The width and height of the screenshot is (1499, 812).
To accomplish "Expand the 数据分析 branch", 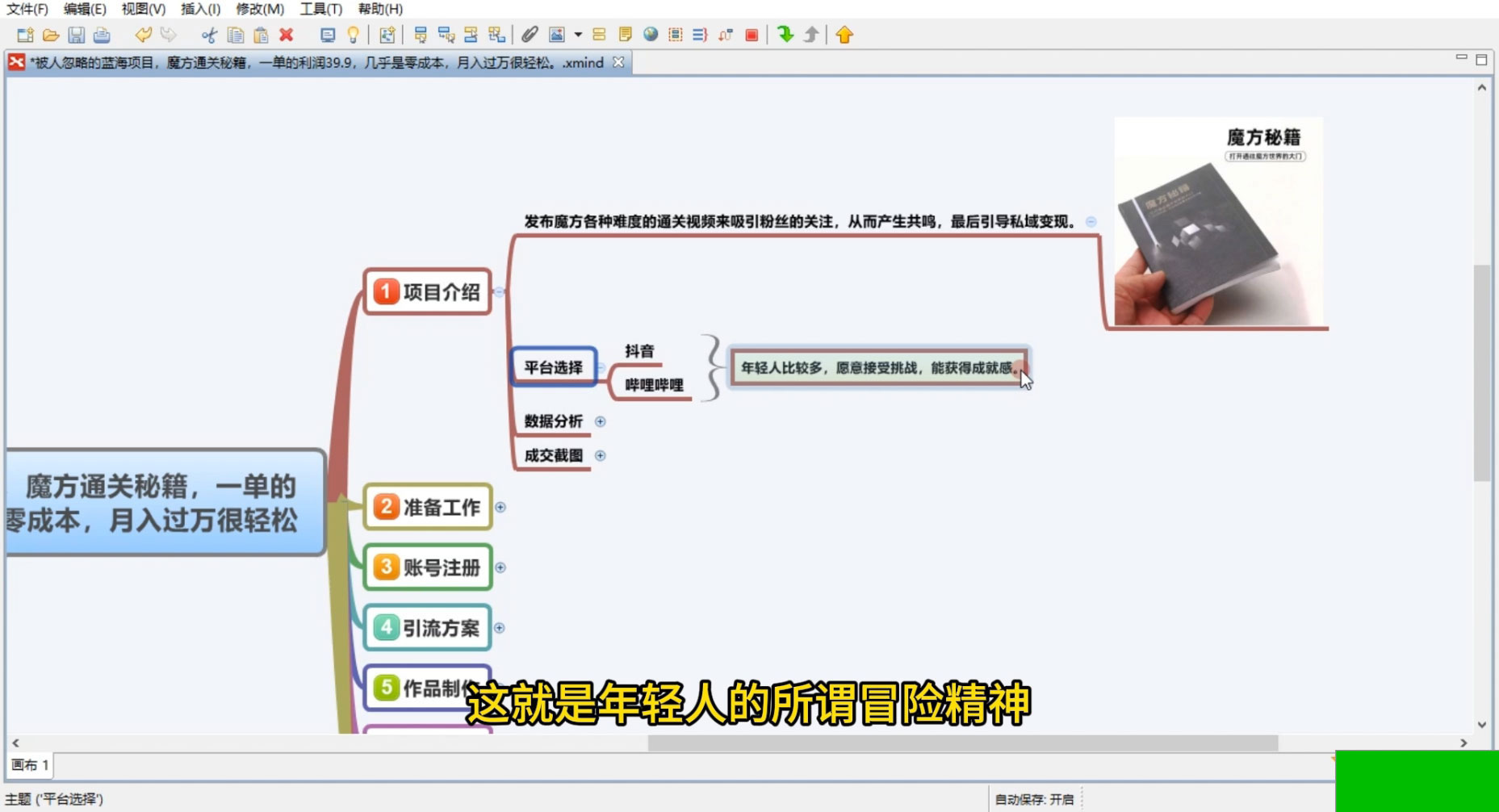I will (600, 421).
